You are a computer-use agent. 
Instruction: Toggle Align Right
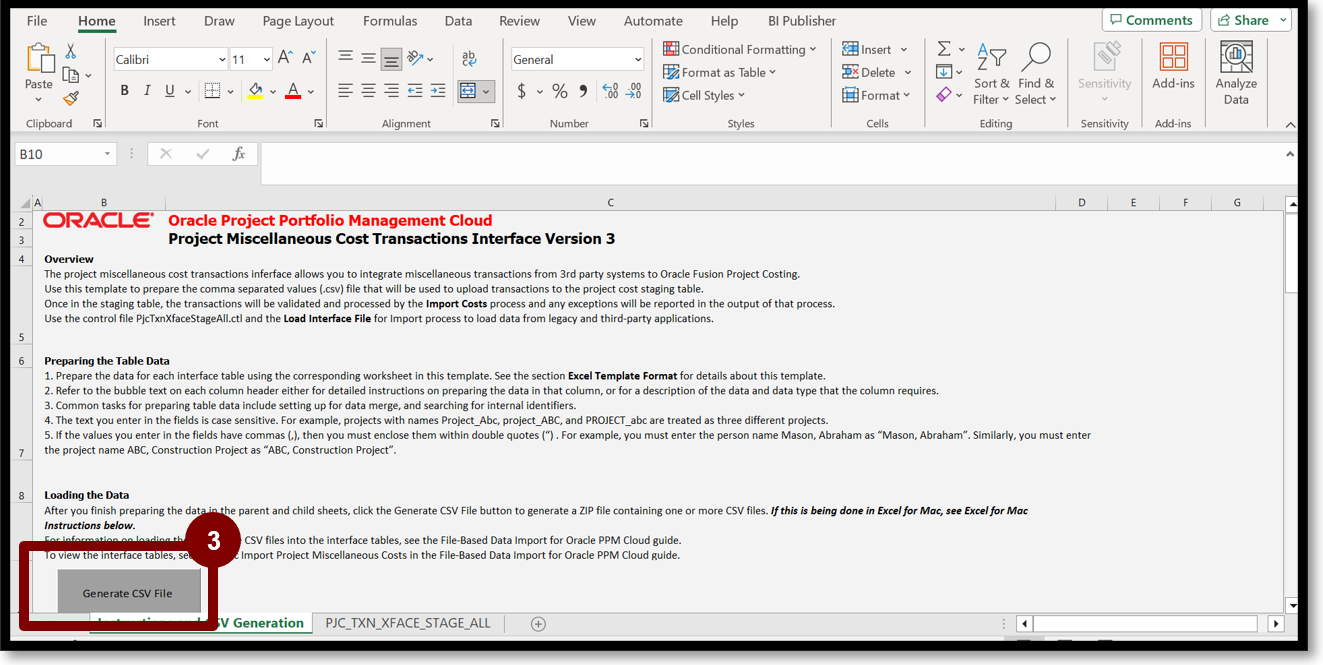click(391, 91)
